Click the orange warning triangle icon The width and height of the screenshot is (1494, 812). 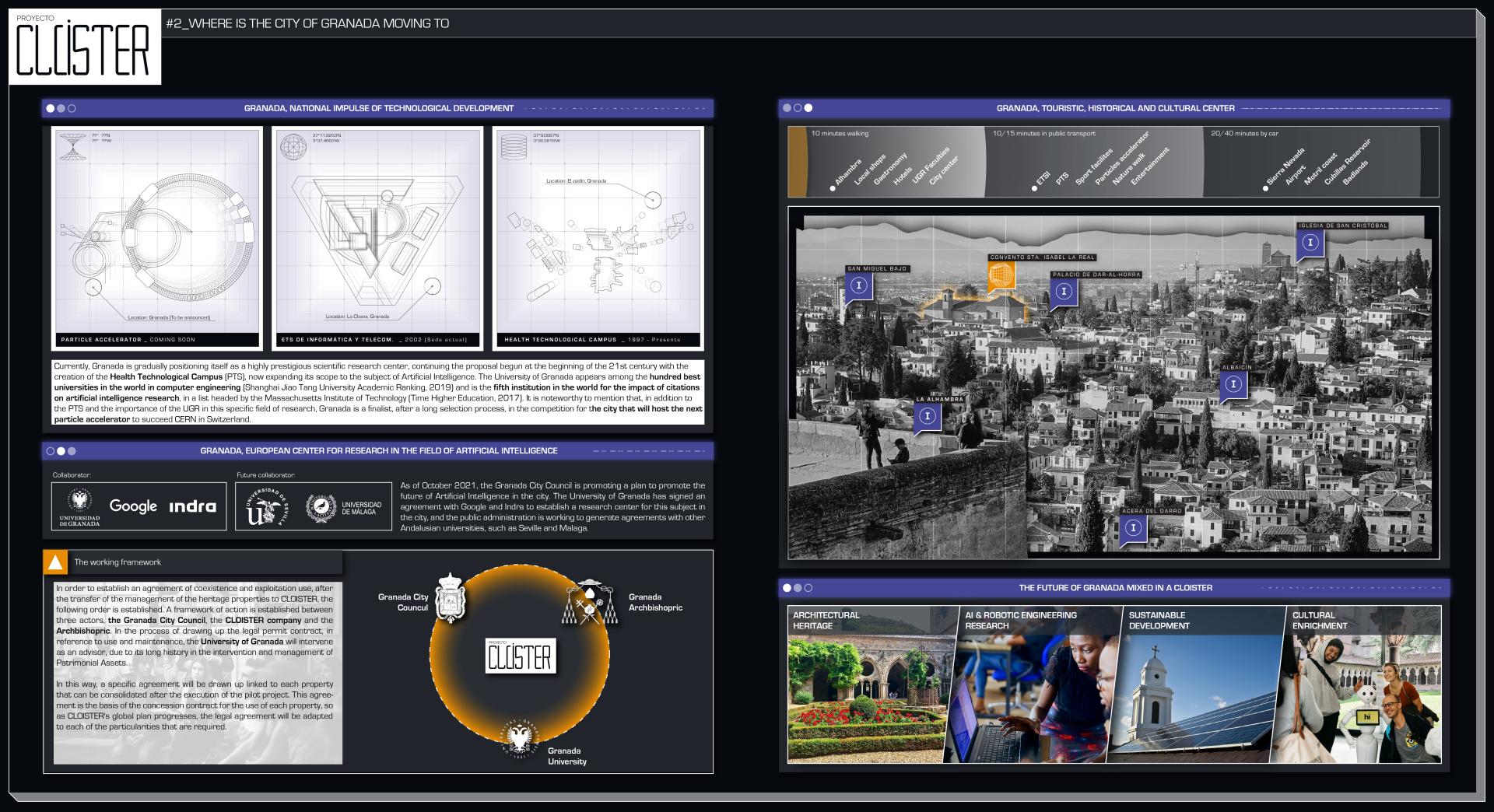[55, 562]
